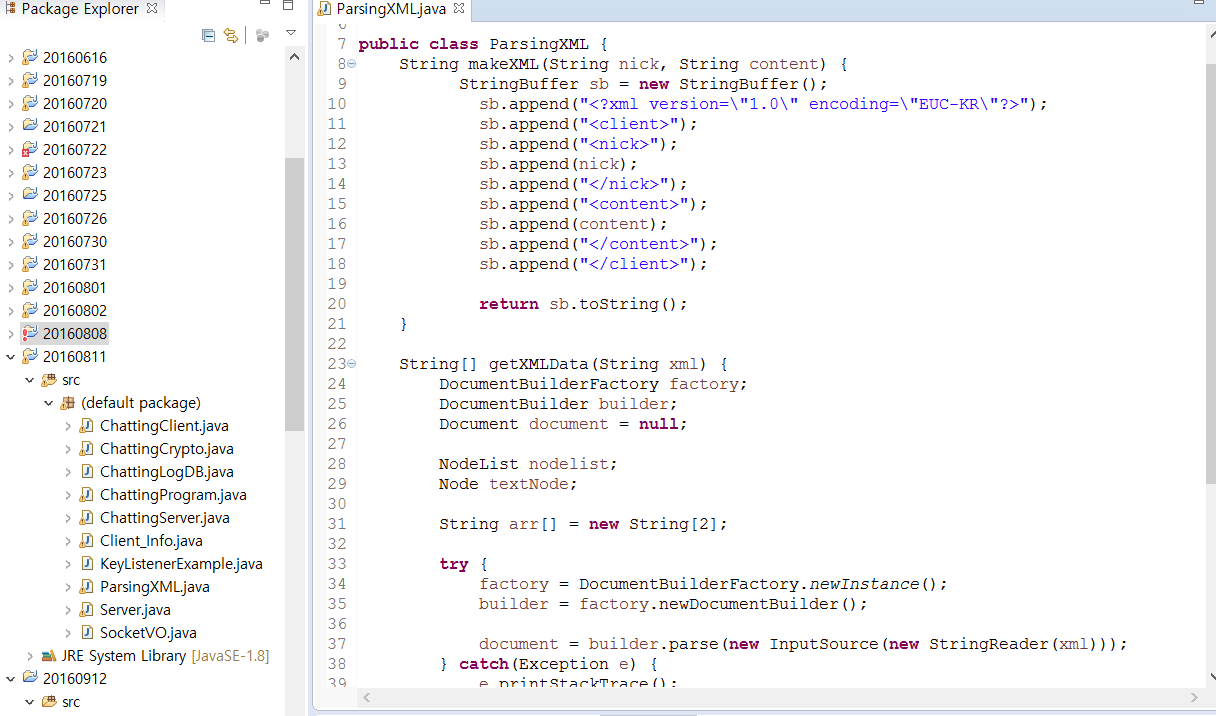The width and height of the screenshot is (1216, 716).
Task: Fold the getXMLData method at line 23
Action: pos(351,364)
